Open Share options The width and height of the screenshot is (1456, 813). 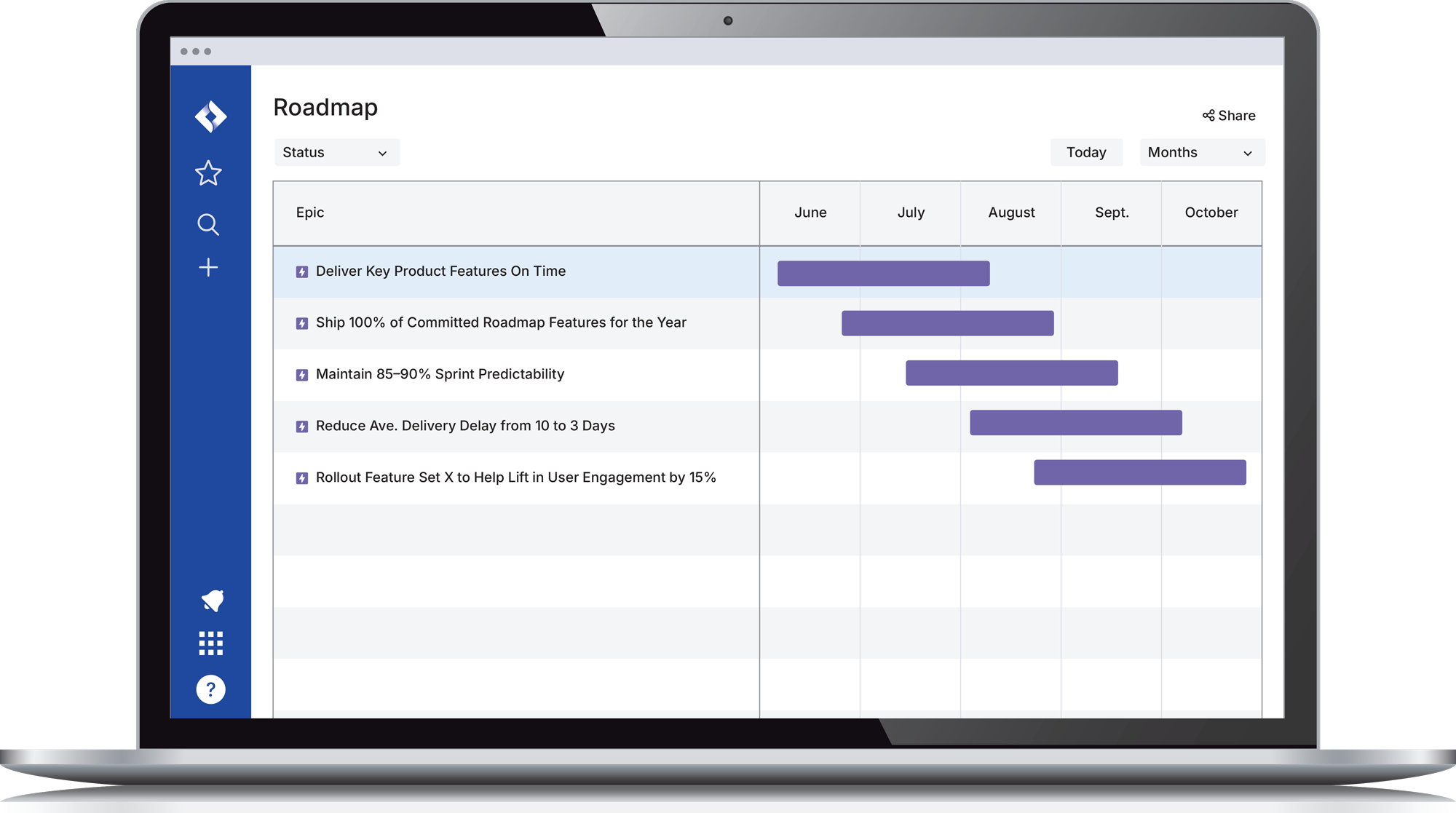click(1229, 115)
